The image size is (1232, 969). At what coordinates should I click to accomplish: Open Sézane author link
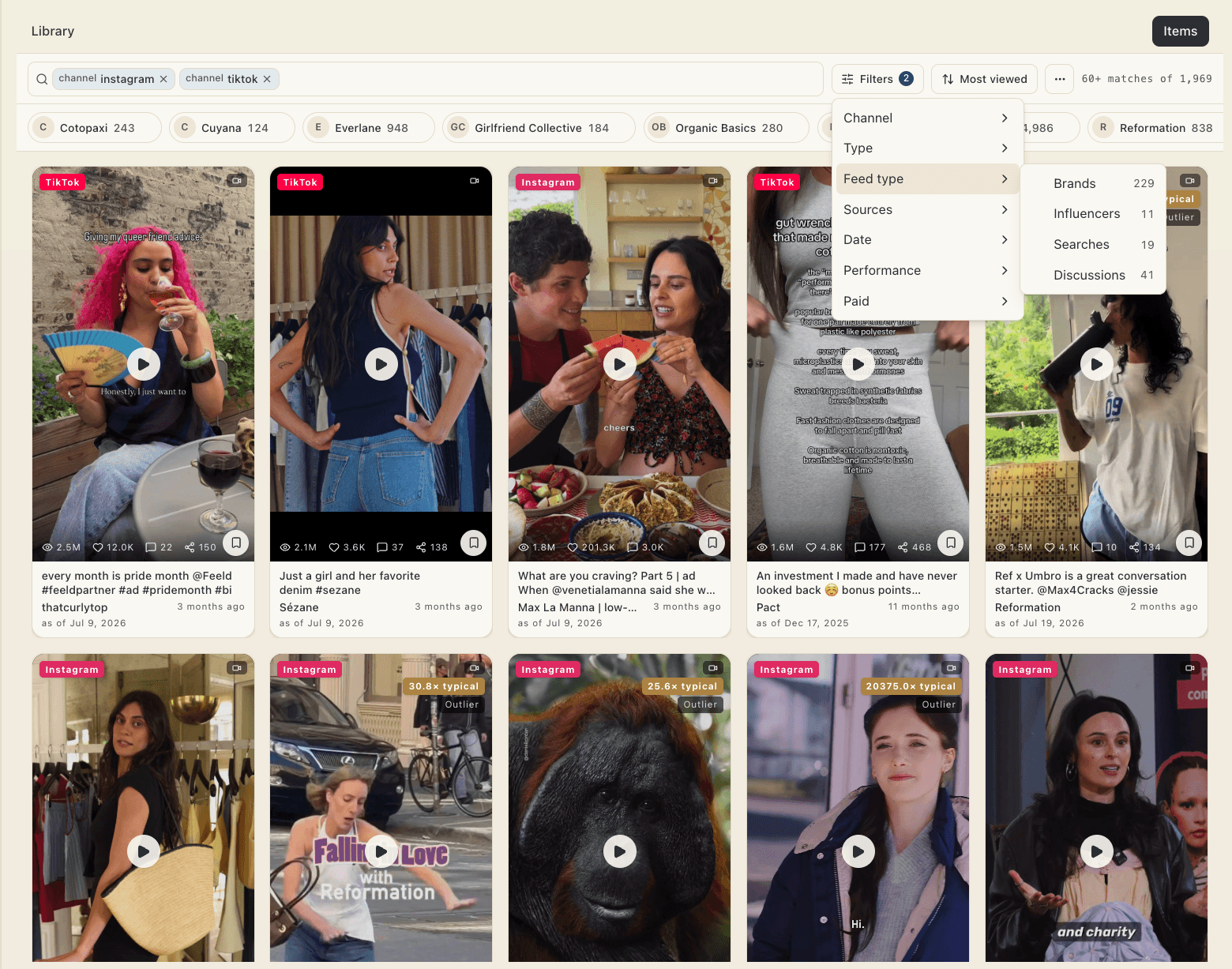(x=299, y=607)
